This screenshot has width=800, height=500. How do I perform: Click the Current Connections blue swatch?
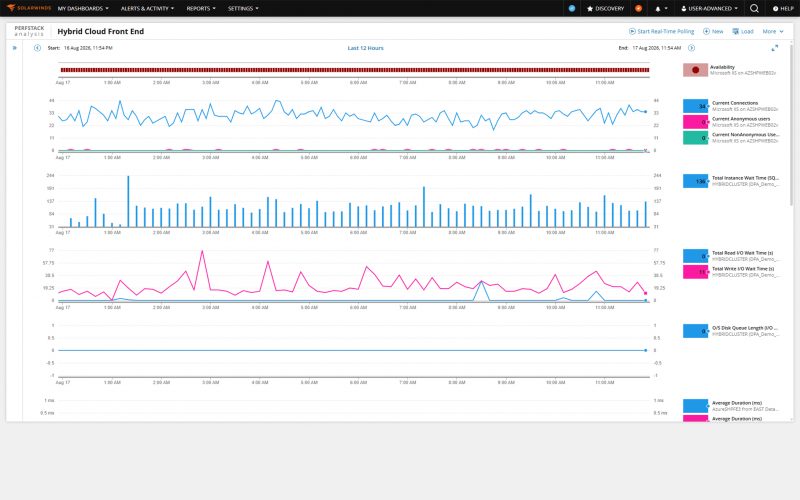(x=695, y=106)
